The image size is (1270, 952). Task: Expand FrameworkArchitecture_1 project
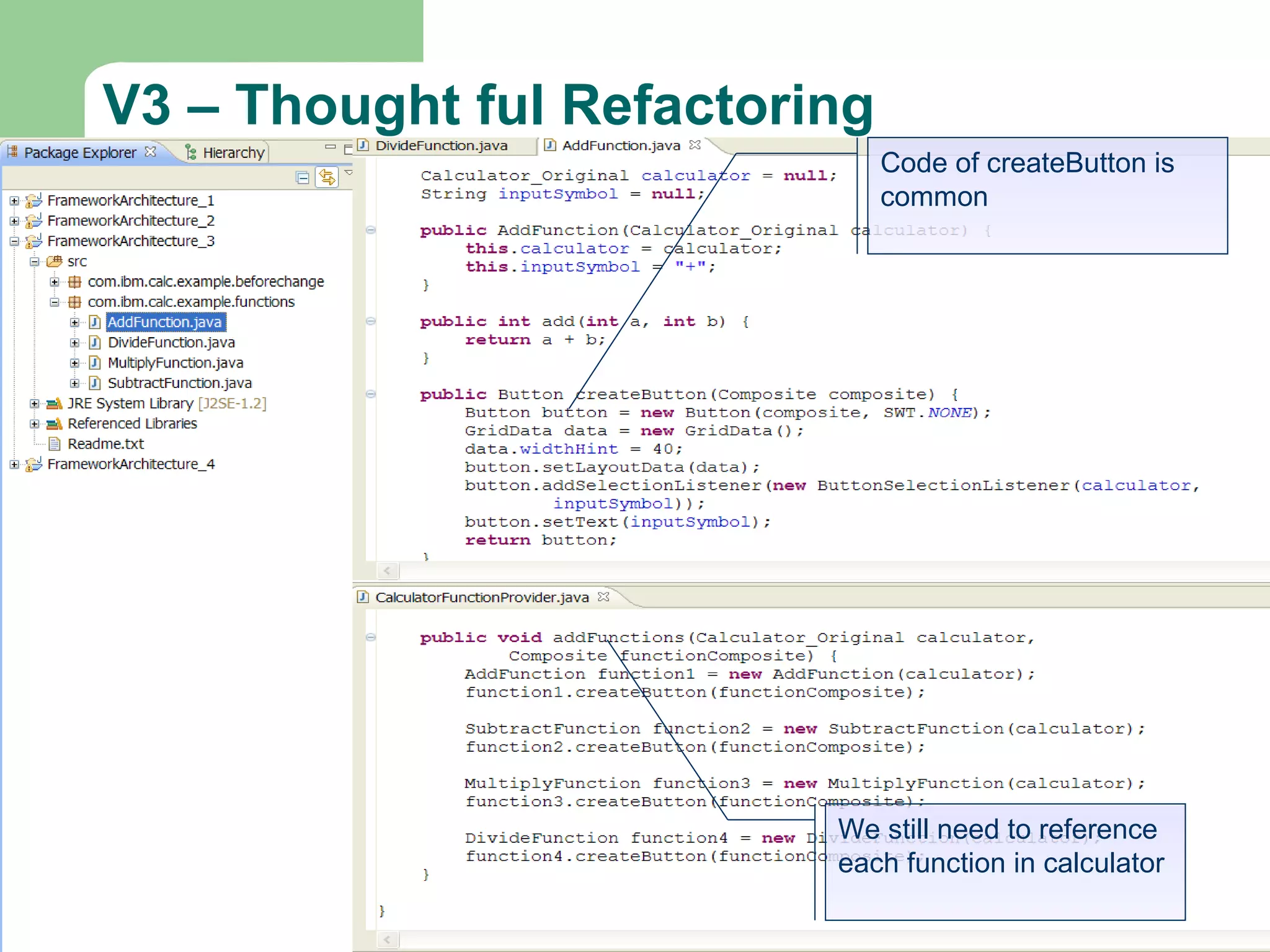point(14,201)
